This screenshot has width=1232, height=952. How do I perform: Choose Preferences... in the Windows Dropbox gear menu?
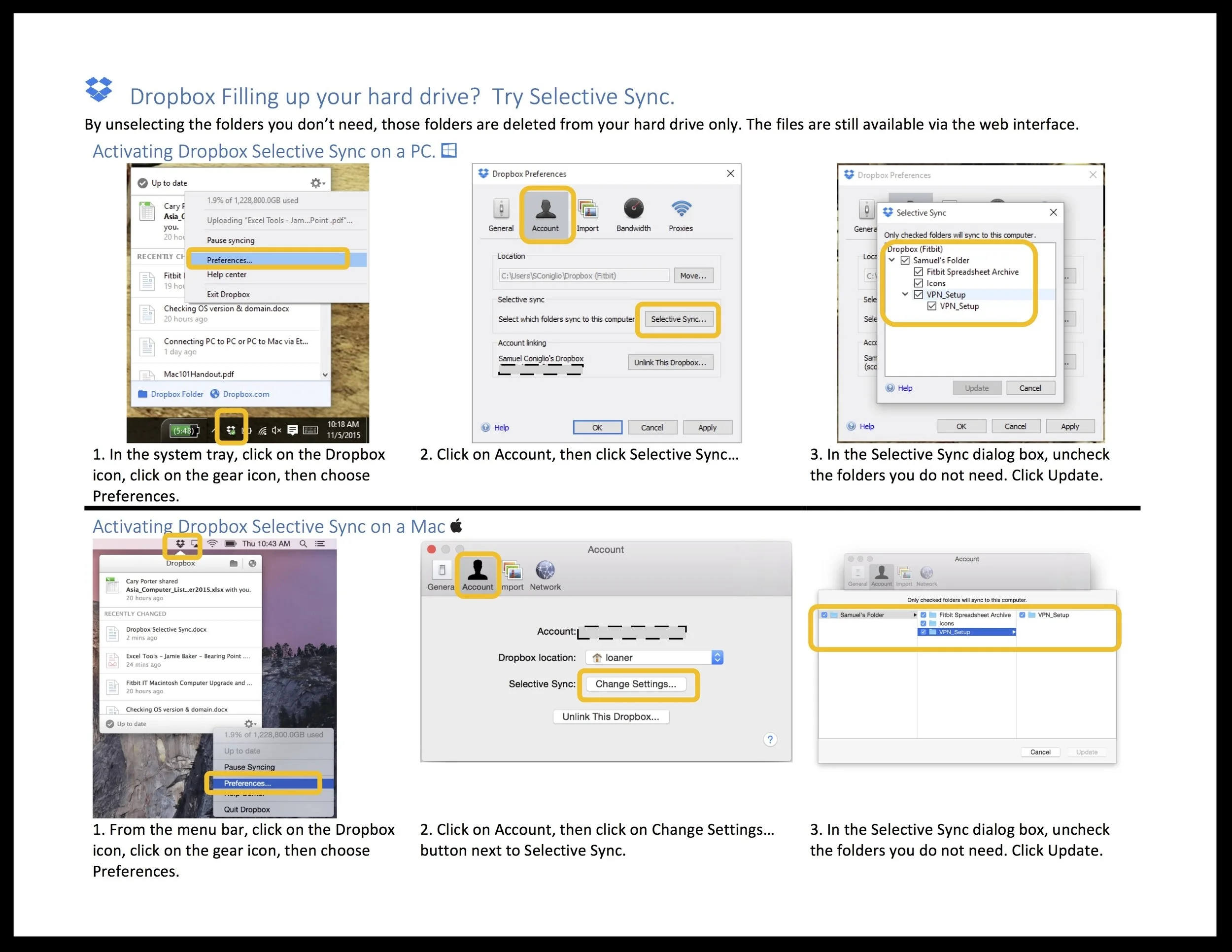pos(277,260)
